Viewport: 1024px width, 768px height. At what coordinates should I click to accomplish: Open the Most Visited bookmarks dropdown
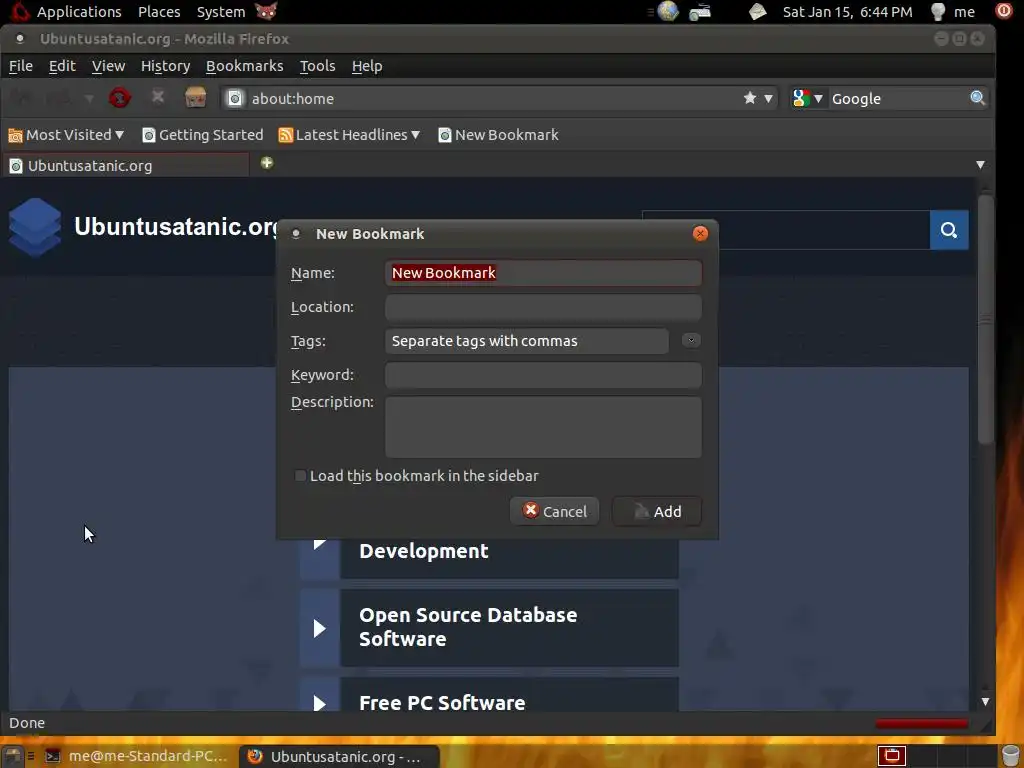point(65,135)
